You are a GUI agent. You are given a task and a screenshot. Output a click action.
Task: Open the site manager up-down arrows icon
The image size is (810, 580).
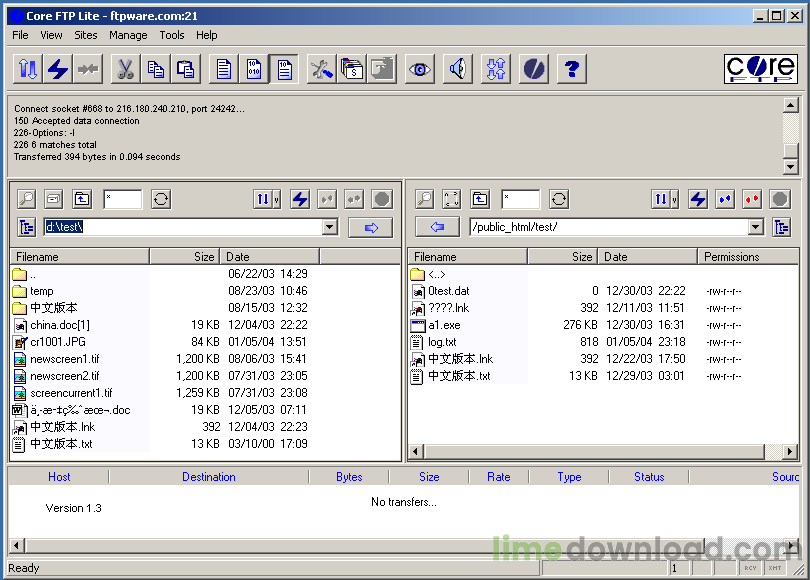(x=28, y=69)
